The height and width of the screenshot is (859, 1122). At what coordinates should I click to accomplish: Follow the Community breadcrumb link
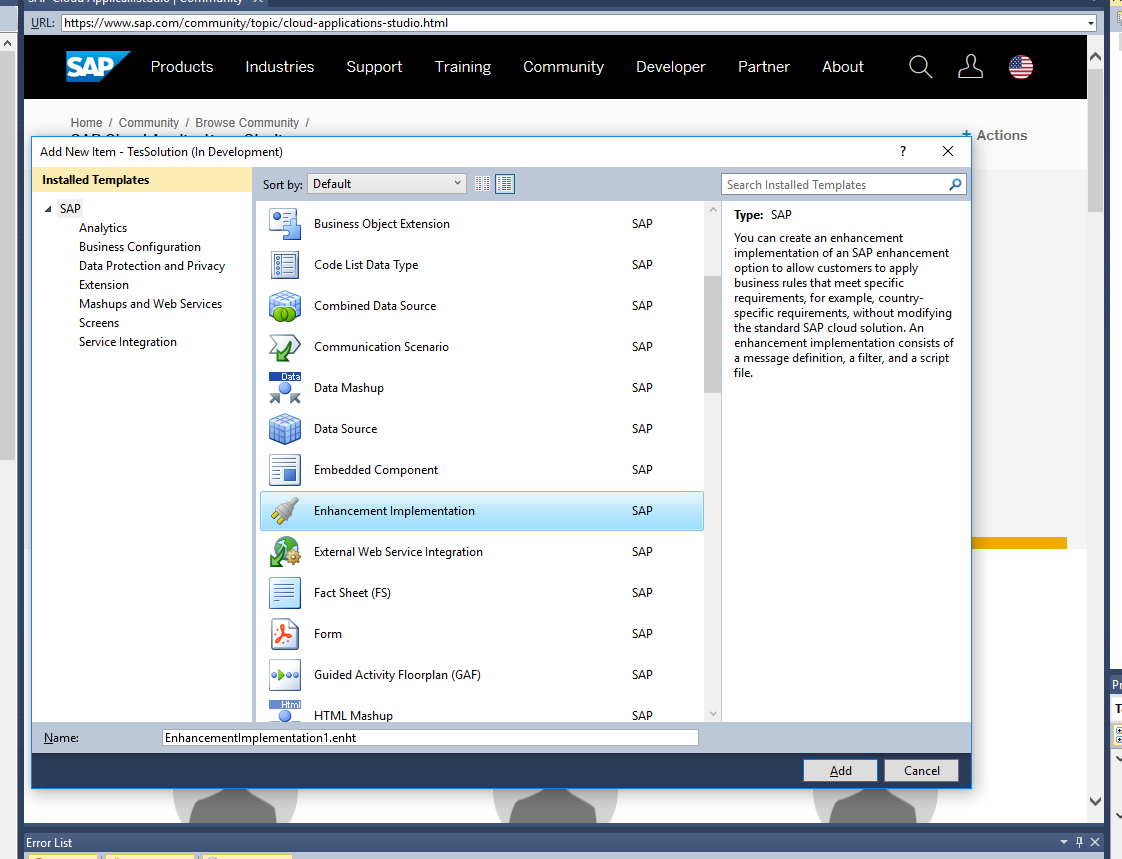[x=149, y=122]
